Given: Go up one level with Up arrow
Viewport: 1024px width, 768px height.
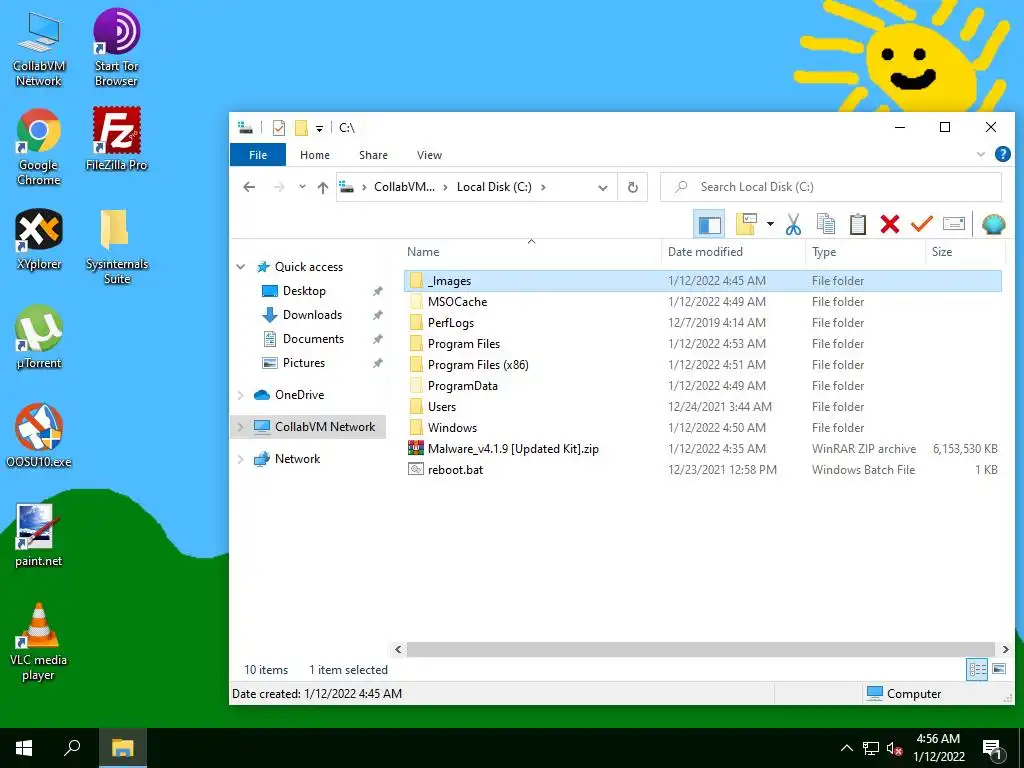Looking at the screenshot, I should click(x=323, y=187).
